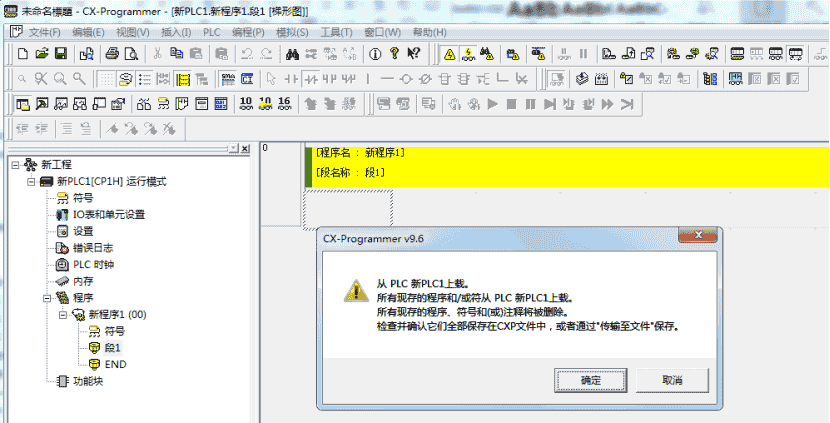Click the Work Online yellow warning icon
Screen dimensions: 830x423
click(449, 53)
